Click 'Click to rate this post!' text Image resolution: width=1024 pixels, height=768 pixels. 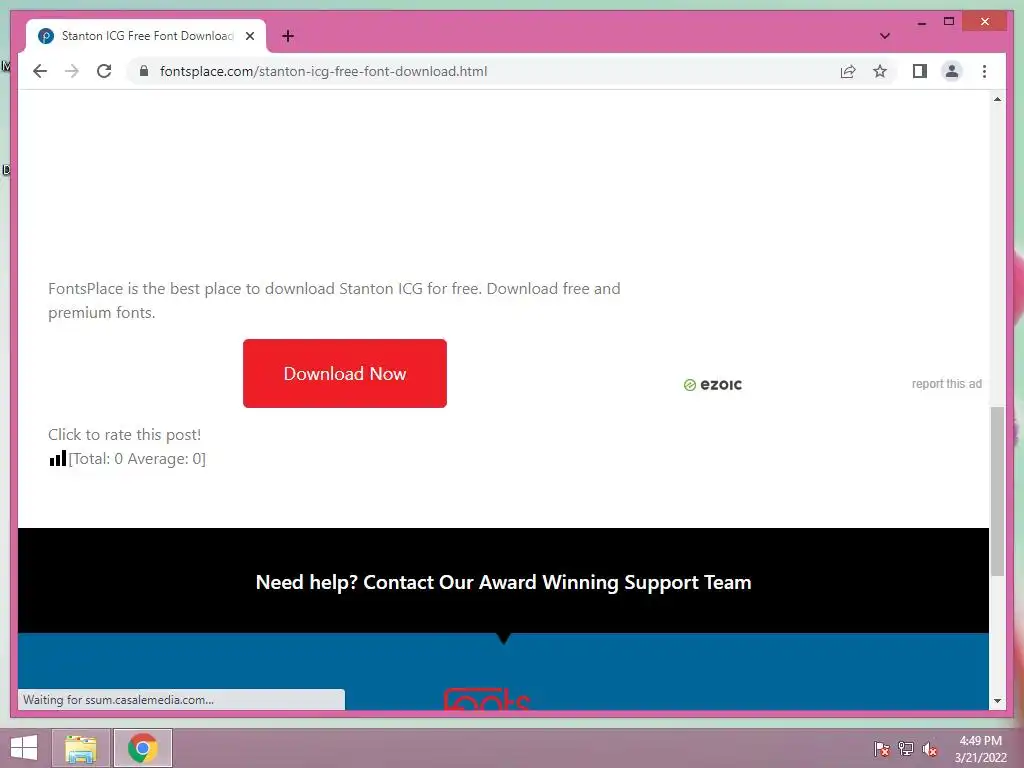125,434
